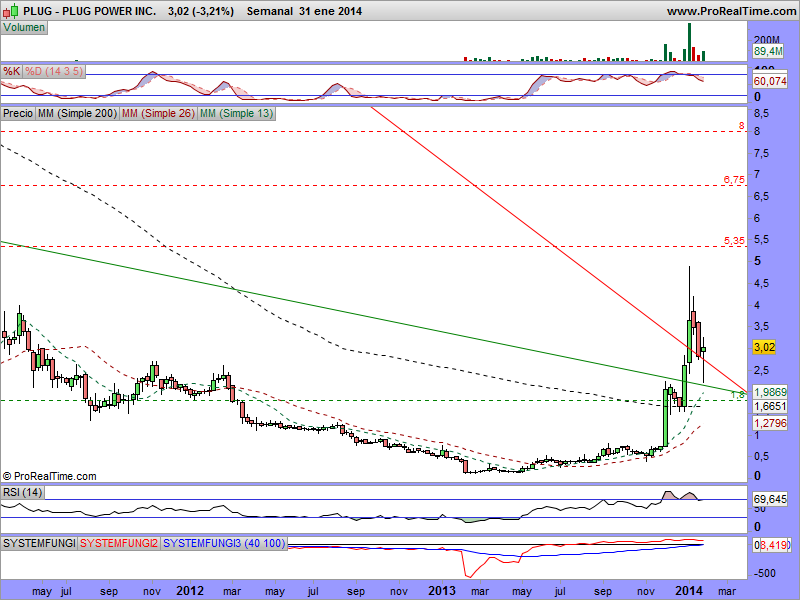The image size is (800, 600).
Task: Click the 1,6651 moving average value
Action: [x=770, y=407]
